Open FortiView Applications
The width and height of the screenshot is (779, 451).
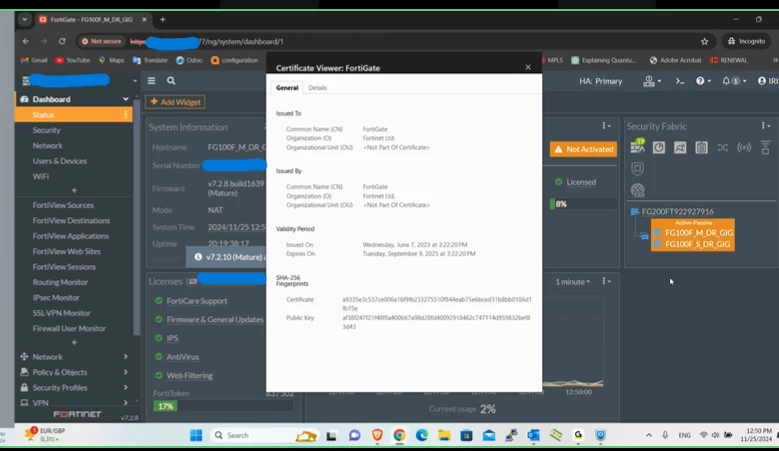[71, 236]
